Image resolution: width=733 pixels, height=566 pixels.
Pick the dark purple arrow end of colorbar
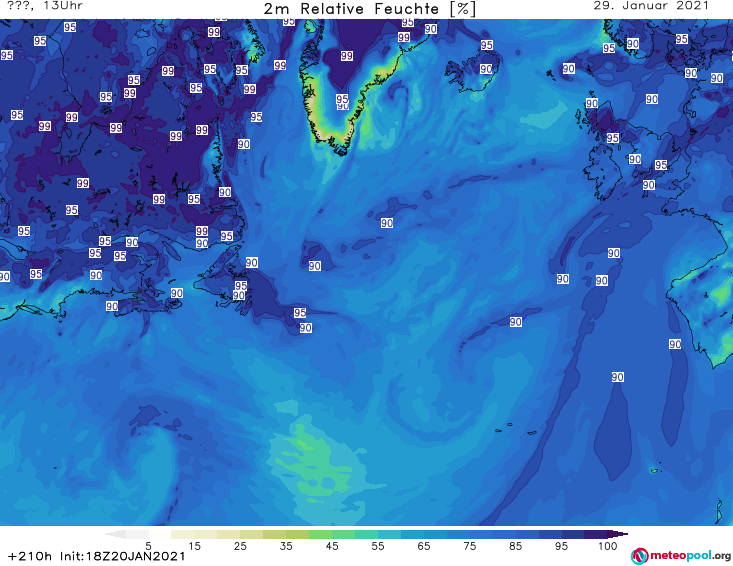click(x=618, y=534)
